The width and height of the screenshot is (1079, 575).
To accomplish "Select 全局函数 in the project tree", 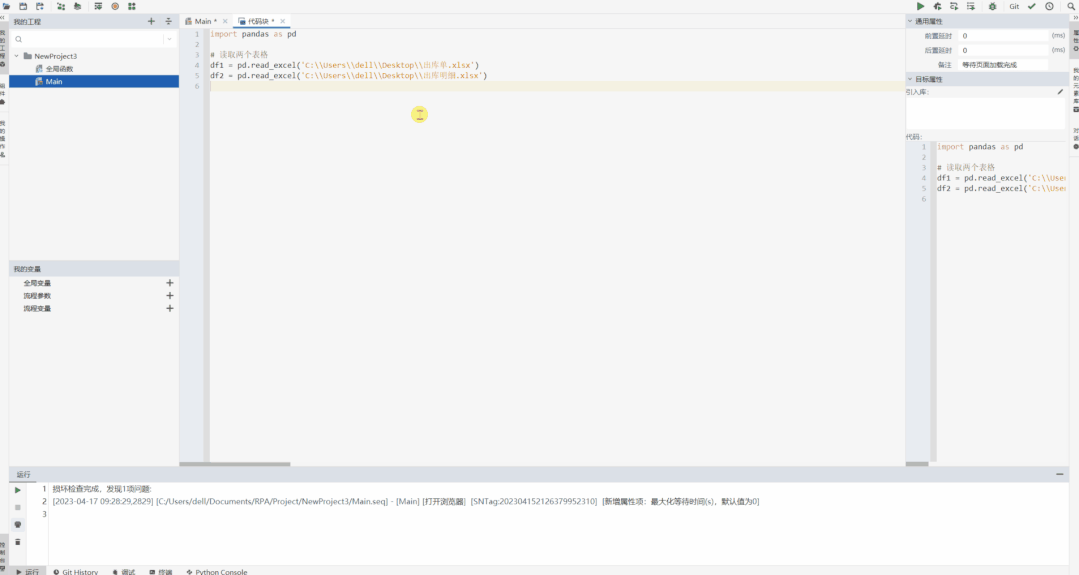I will (x=58, y=69).
